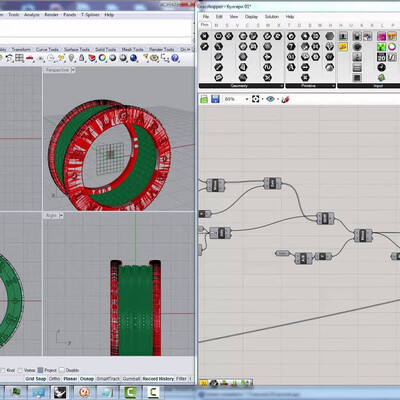The height and width of the screenshot is (400, 400).
Task: Open the dropdown arrow beside zoom extents icon
Action: 262,99
